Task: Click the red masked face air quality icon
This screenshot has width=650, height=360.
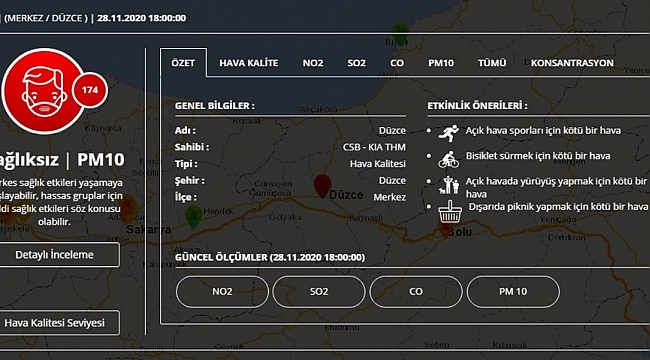Action: pyautogui.click(x=44, y=92)
